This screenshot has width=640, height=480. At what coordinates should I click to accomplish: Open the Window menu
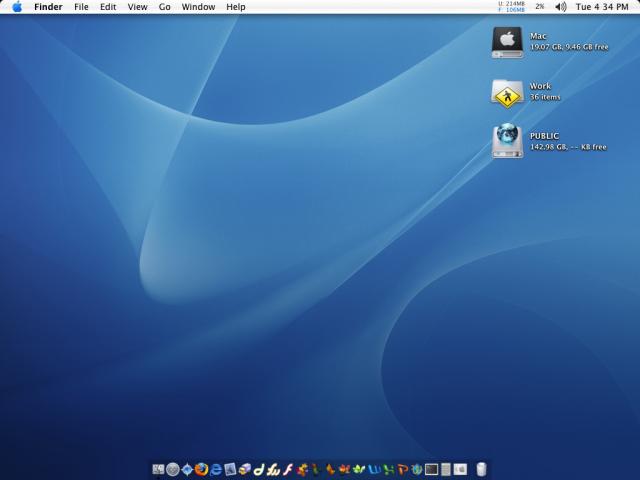tap(198, 7)
